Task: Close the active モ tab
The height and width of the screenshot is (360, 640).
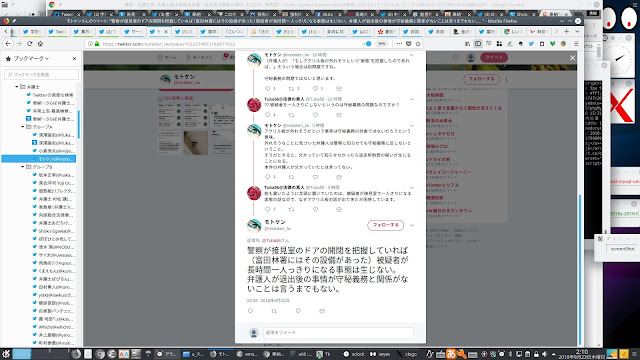Action: pyautogui.click(x=166, y=31)
